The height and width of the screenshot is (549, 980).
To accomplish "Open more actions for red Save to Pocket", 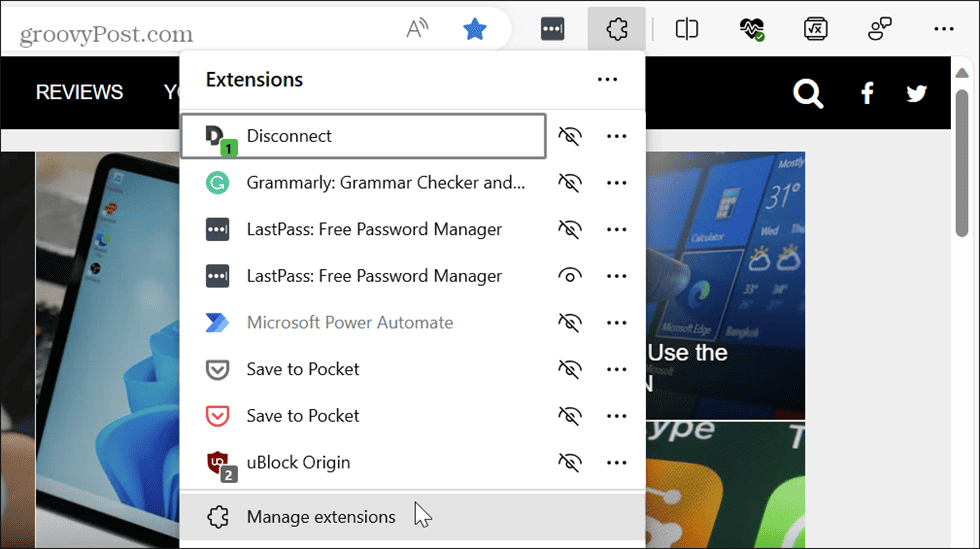I will 617,416.
